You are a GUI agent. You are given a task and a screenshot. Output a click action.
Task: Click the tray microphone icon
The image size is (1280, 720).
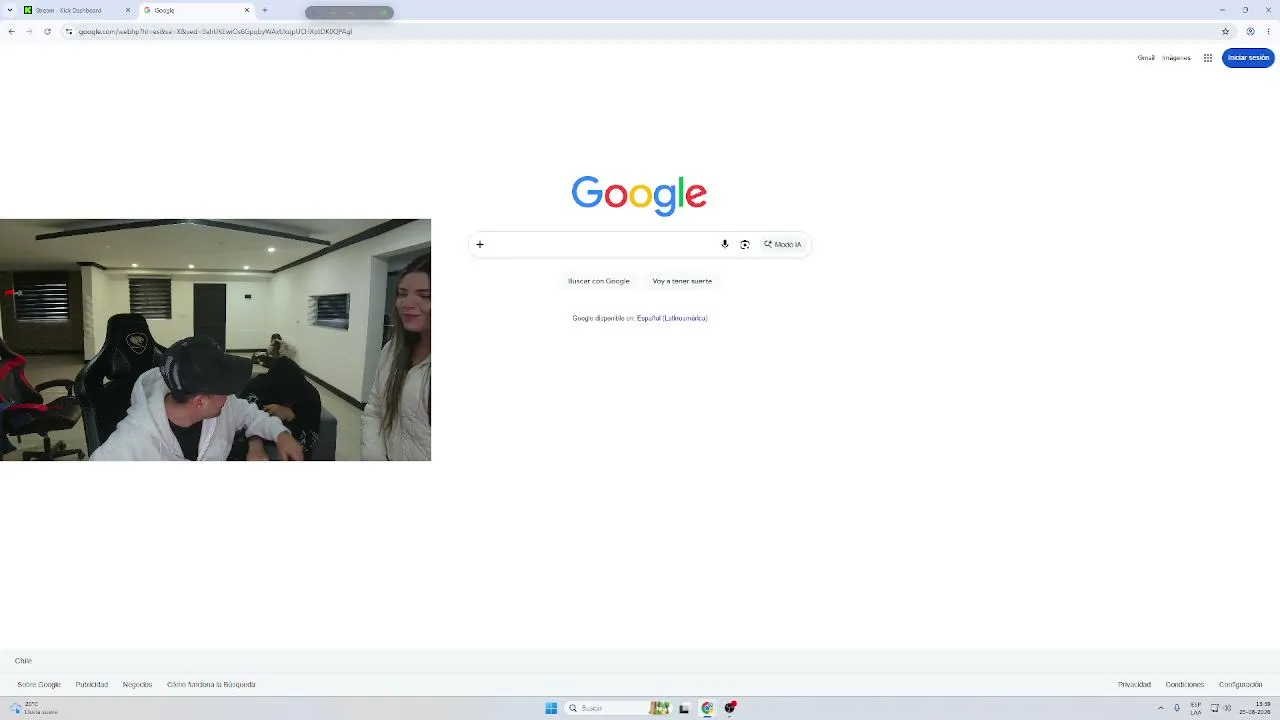point(1177,708)
